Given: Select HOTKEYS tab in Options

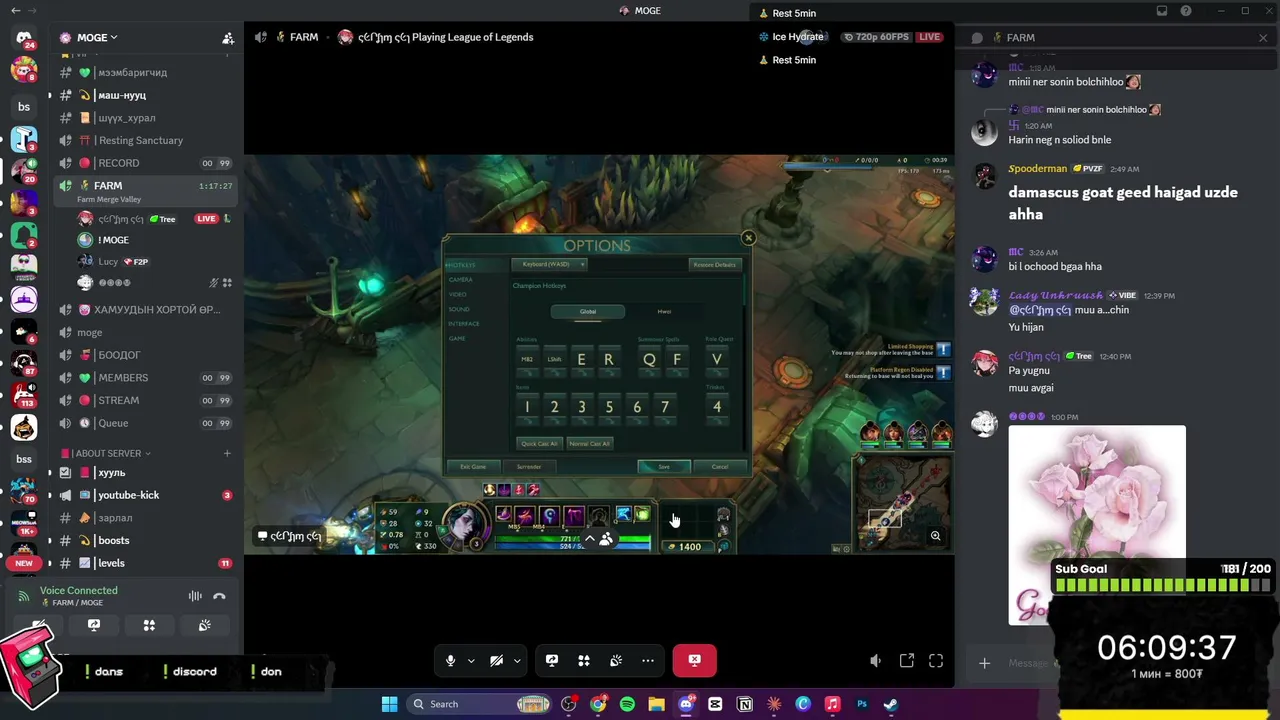Looking at the screenshot, I should tap(461, 265).
